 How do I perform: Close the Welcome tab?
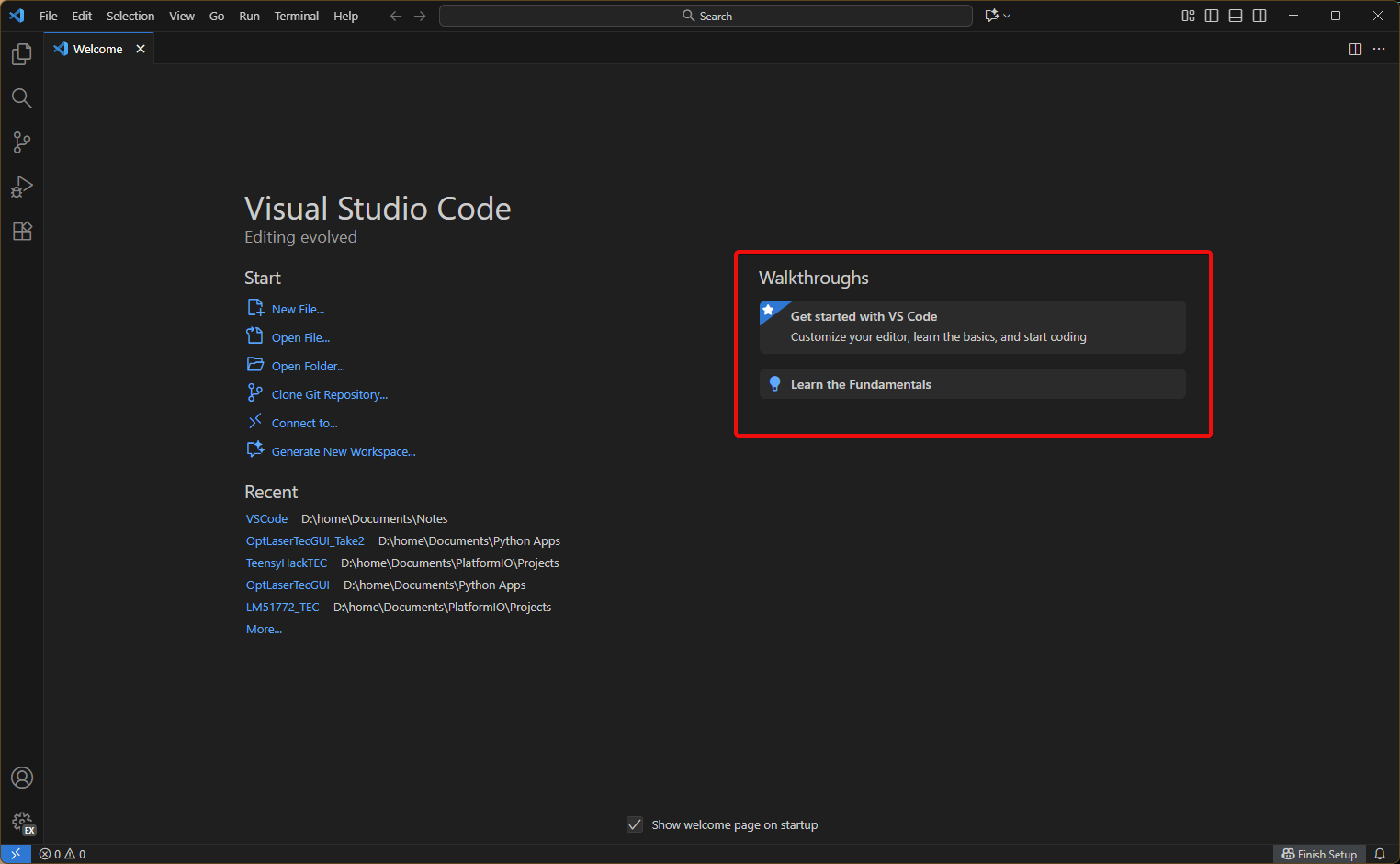141,49
